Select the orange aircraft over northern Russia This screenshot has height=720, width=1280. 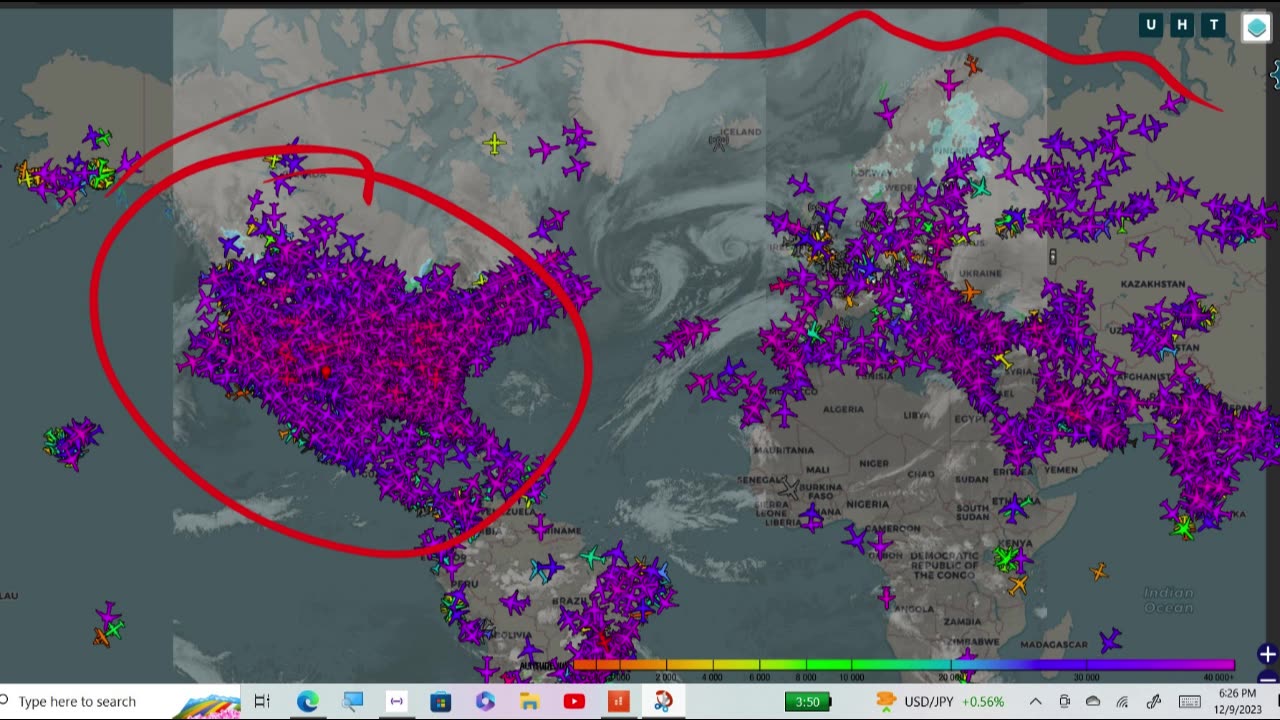(972, 66)
